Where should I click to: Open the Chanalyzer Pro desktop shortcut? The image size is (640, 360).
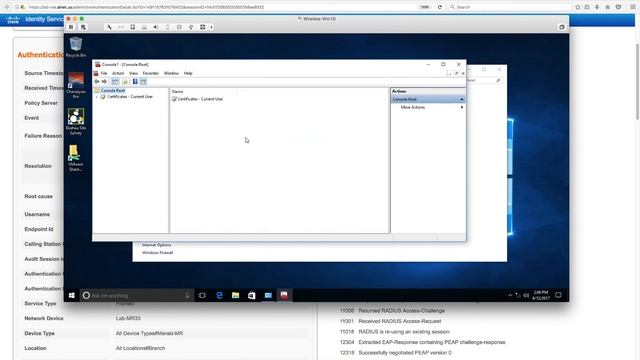coord(76,85)
